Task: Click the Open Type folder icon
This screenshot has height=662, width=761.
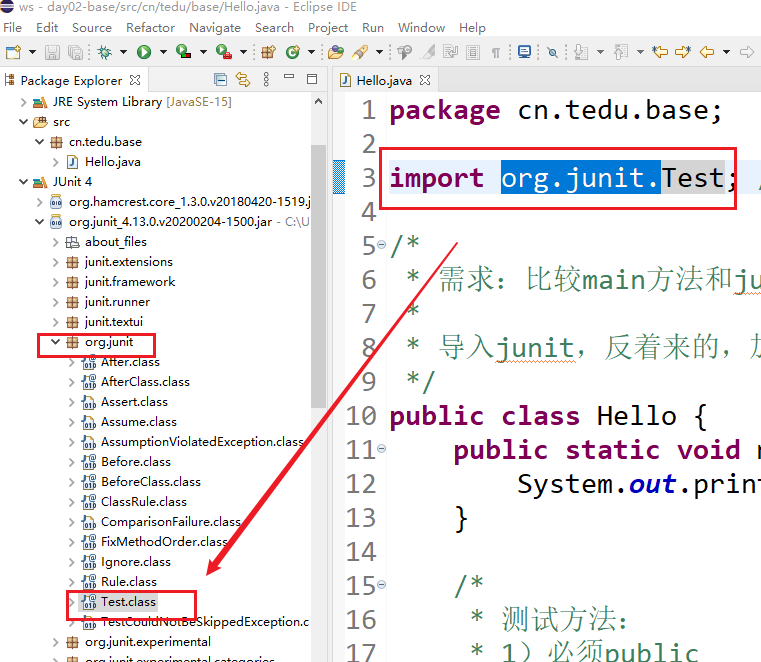Action: 336,52
